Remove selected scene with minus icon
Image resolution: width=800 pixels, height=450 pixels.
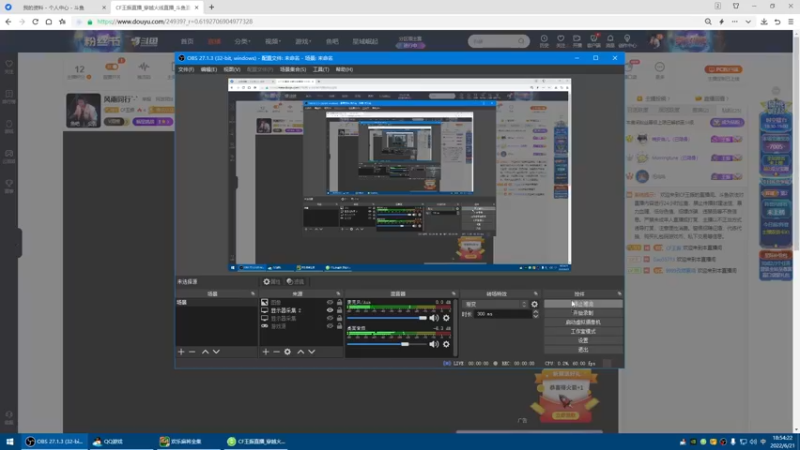(192, 352)
